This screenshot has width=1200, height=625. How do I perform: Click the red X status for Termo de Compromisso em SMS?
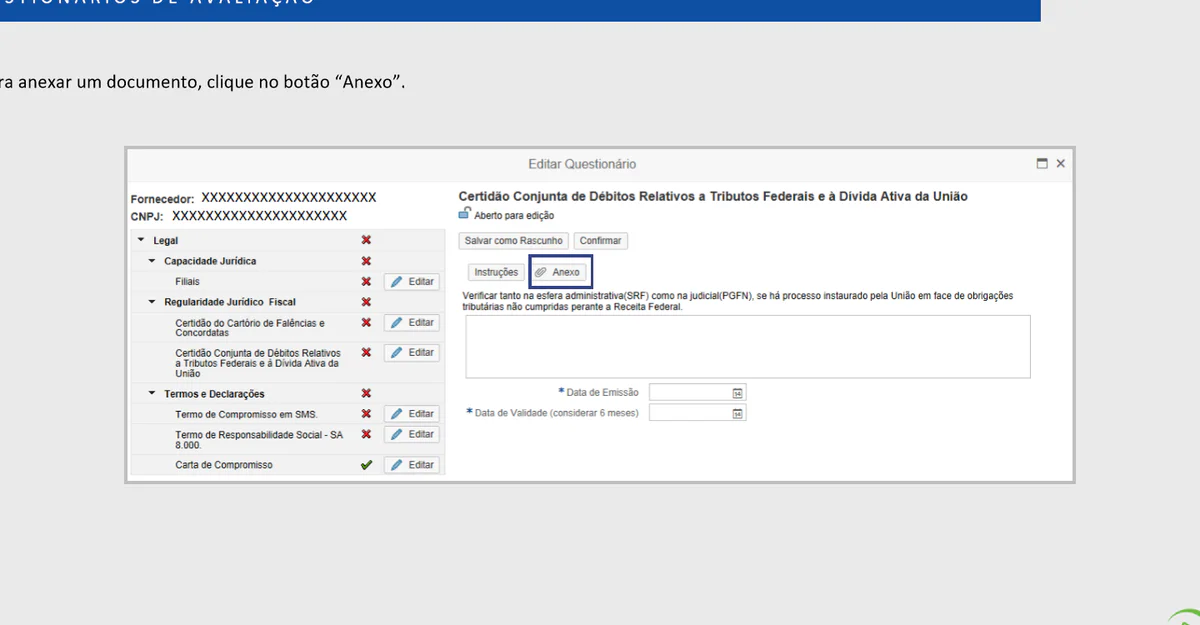pyautogui.click(x=366, y=414)
